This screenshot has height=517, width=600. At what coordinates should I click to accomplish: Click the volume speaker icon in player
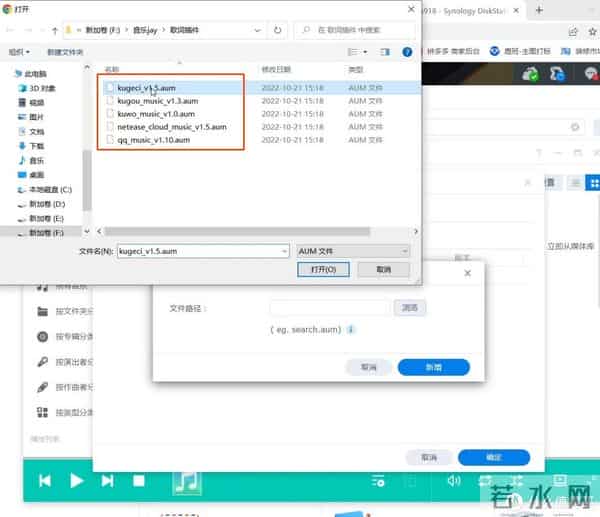[454, 480]
